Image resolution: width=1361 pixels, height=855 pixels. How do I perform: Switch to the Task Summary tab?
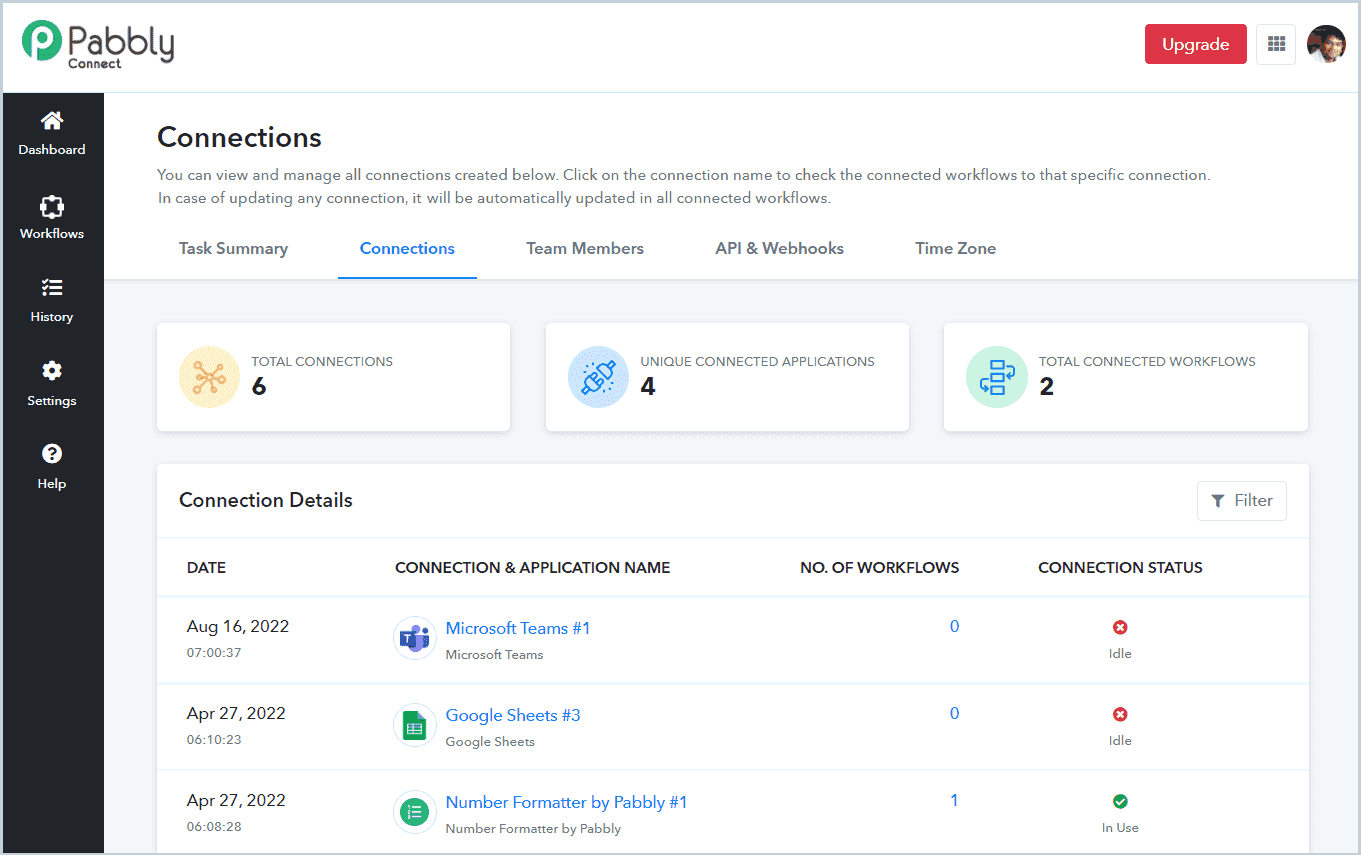click(x=233, y=248)
